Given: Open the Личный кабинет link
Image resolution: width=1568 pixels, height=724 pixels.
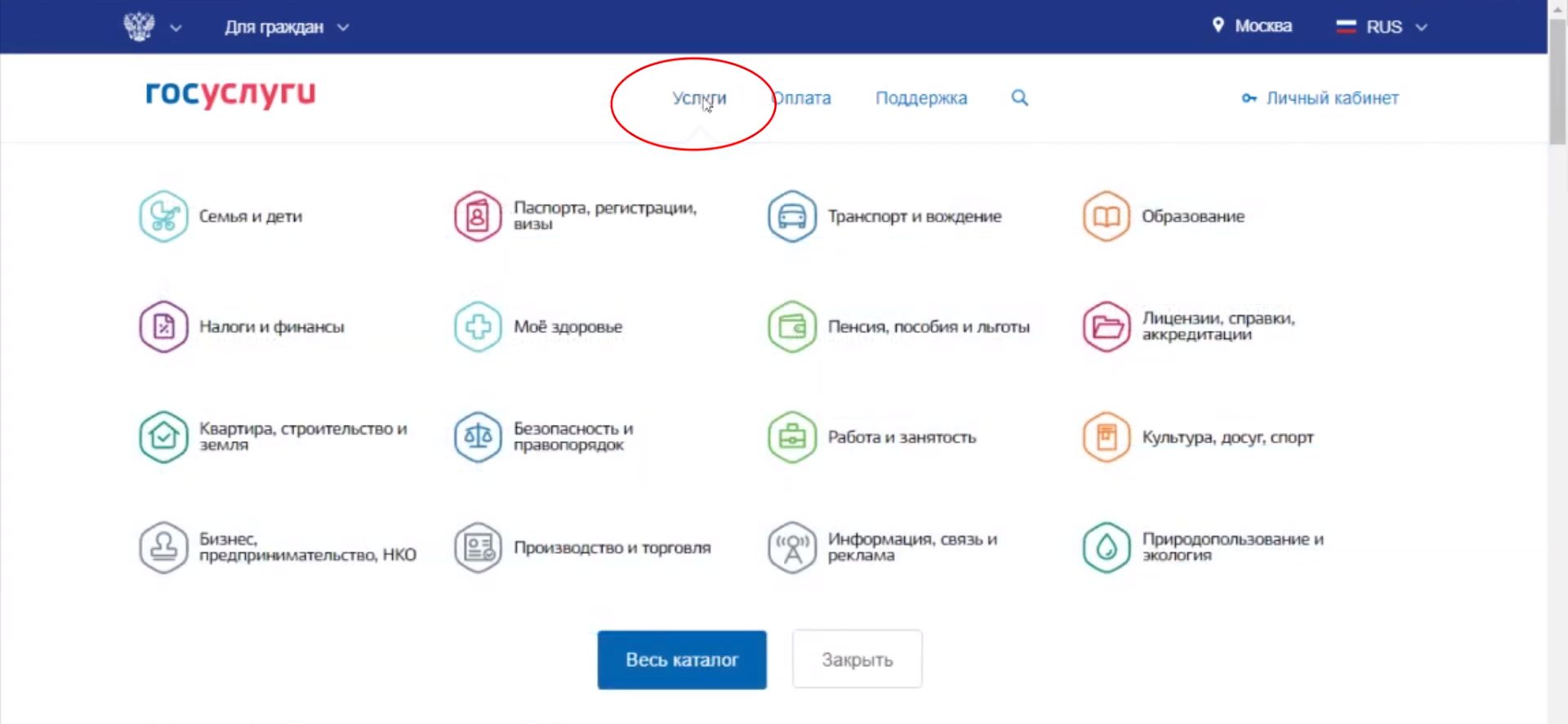Looking at the screenshot, I should 1331,98.
